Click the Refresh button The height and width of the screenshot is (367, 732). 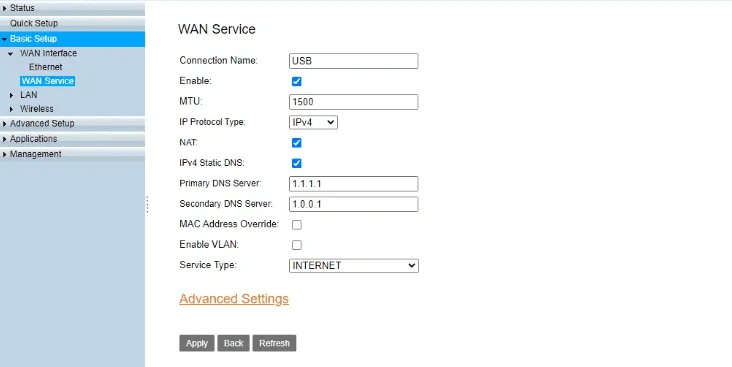(274, 343)
